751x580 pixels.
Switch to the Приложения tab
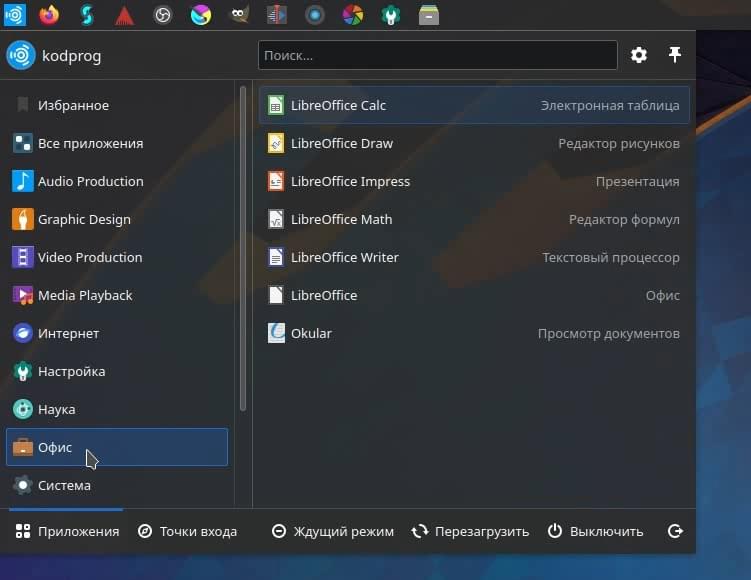pyautogui.click(x=67, y=531)
